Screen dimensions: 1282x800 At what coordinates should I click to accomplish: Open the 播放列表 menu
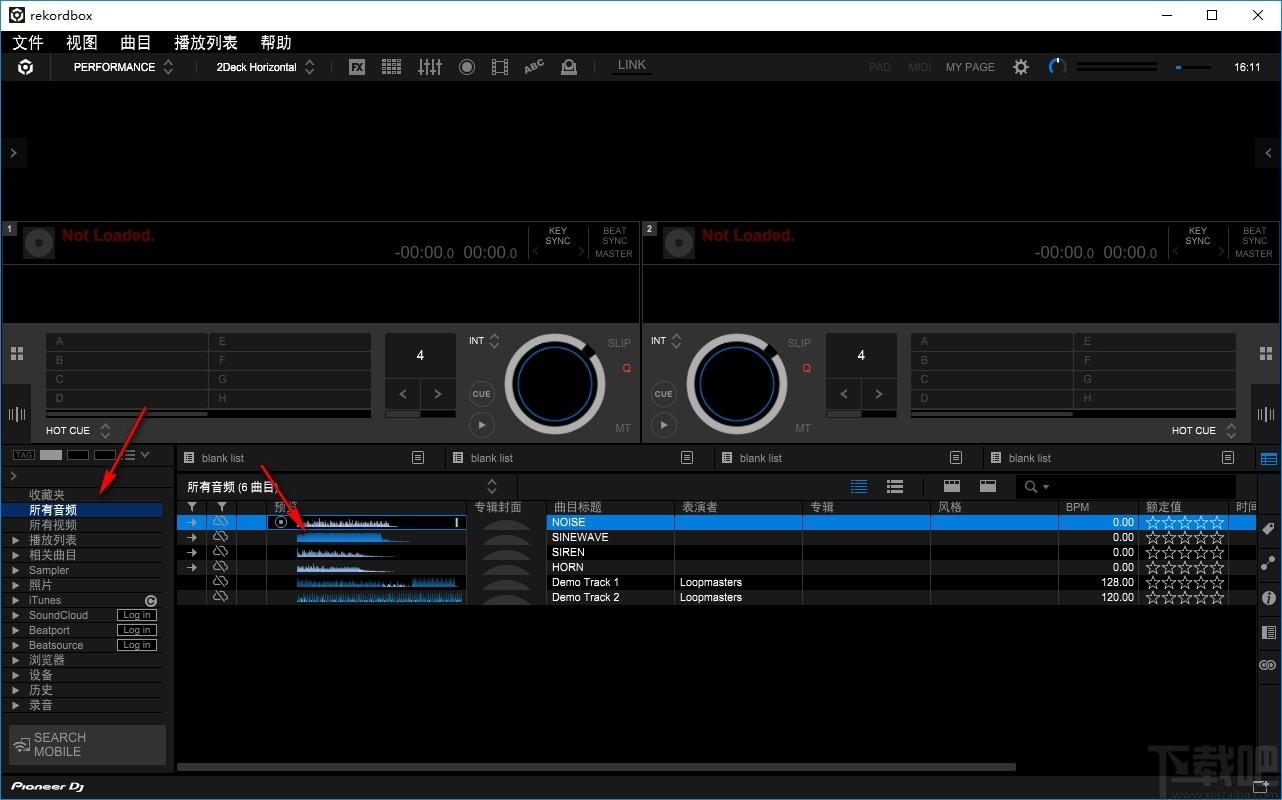click(206, 42)
